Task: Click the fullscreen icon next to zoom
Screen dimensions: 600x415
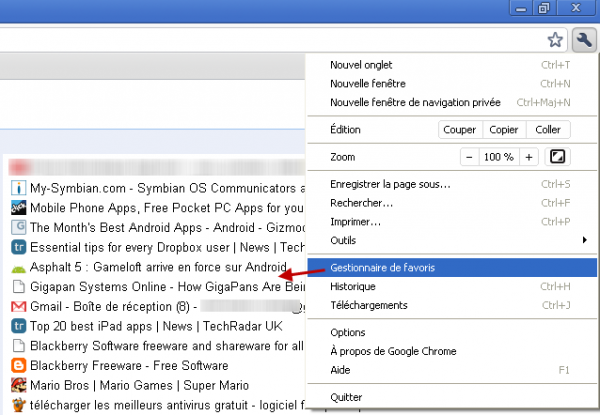Action: (x=558, y=157)
